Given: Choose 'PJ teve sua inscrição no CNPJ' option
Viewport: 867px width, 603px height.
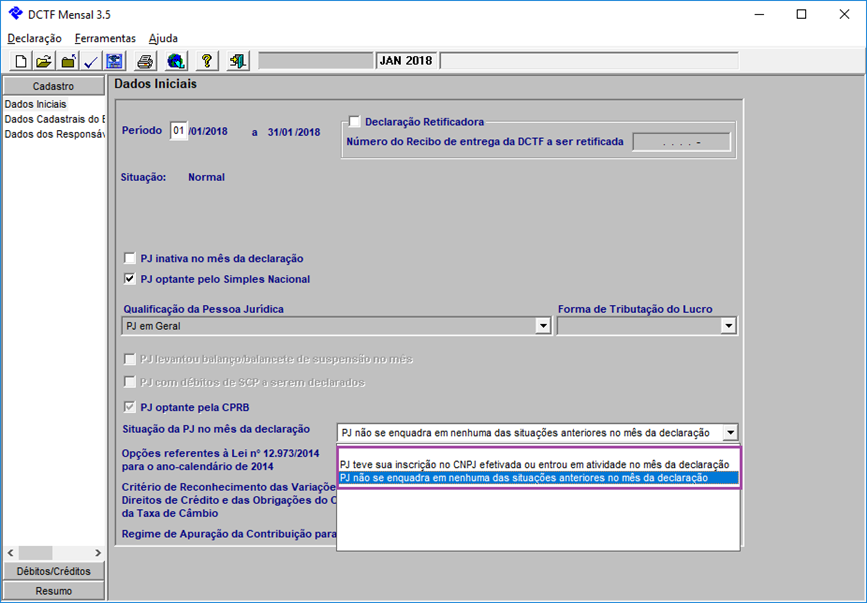Looking at the screenshot, I should 535,464.
